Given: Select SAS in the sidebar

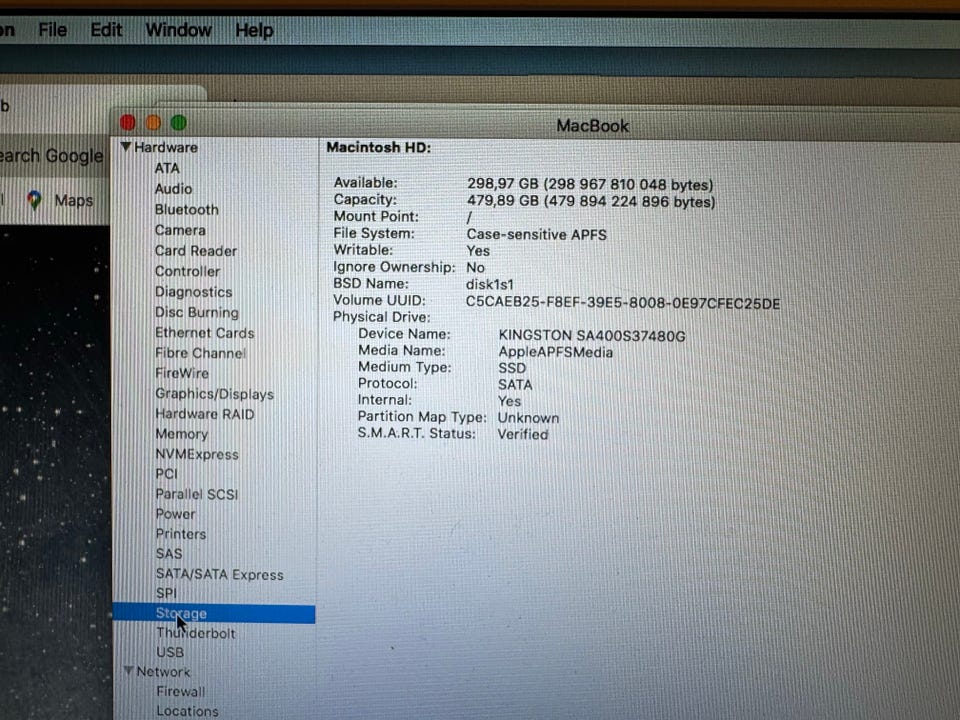Looking at the screenshot, I should pos(169,553).
